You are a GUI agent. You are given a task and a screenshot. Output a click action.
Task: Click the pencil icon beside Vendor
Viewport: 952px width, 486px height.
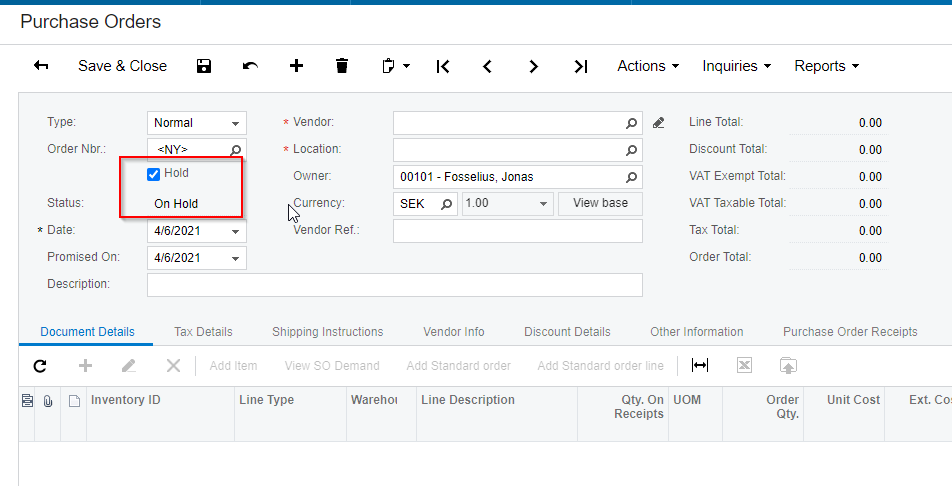tap(658, 123)
